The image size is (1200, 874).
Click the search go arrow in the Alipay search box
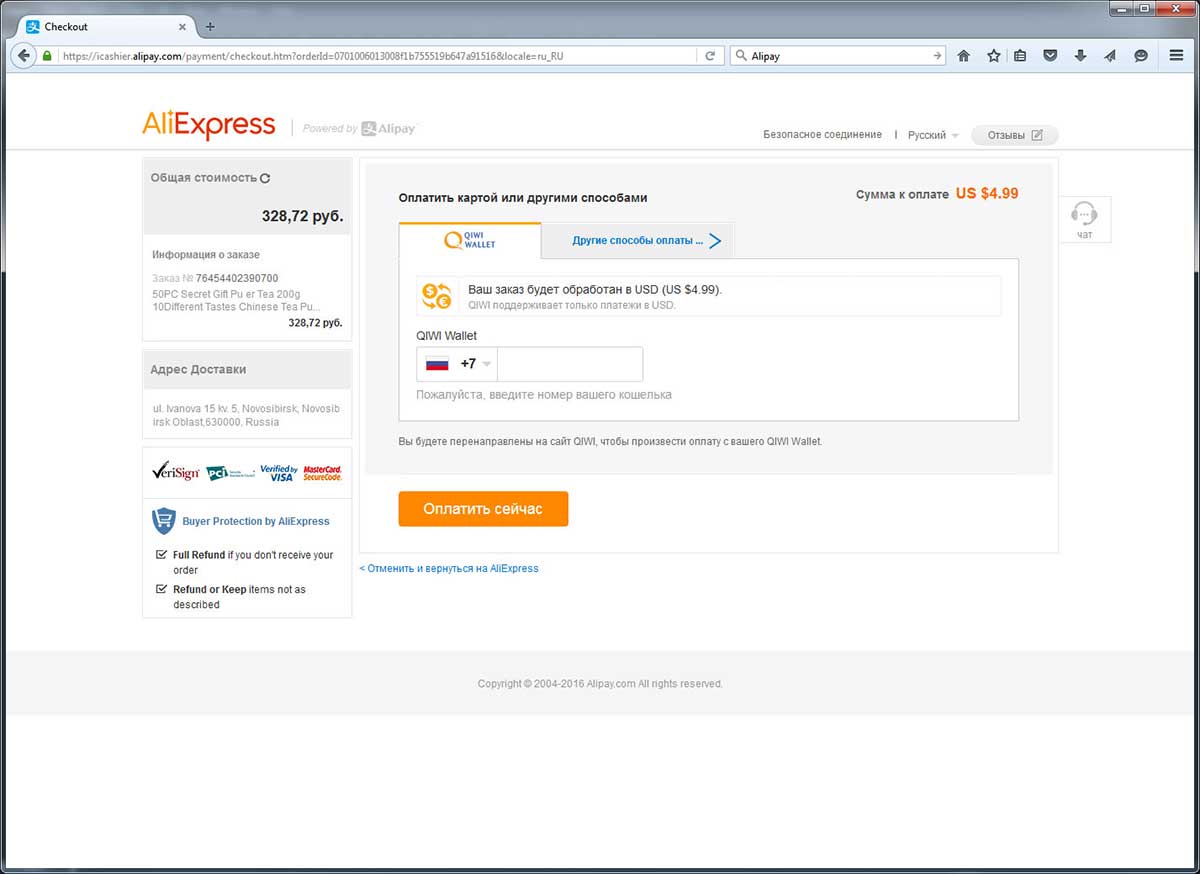click(x=937, y=56)
